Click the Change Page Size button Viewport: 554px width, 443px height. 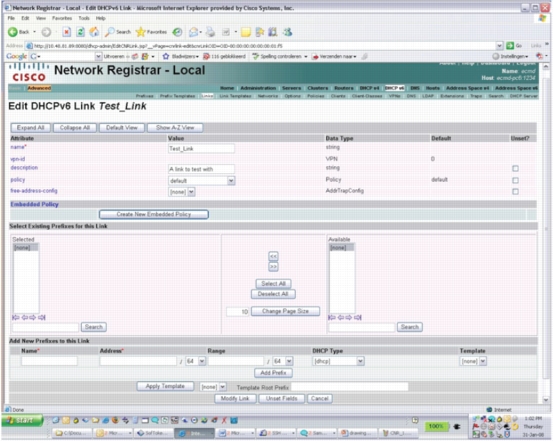coord(285,312)
